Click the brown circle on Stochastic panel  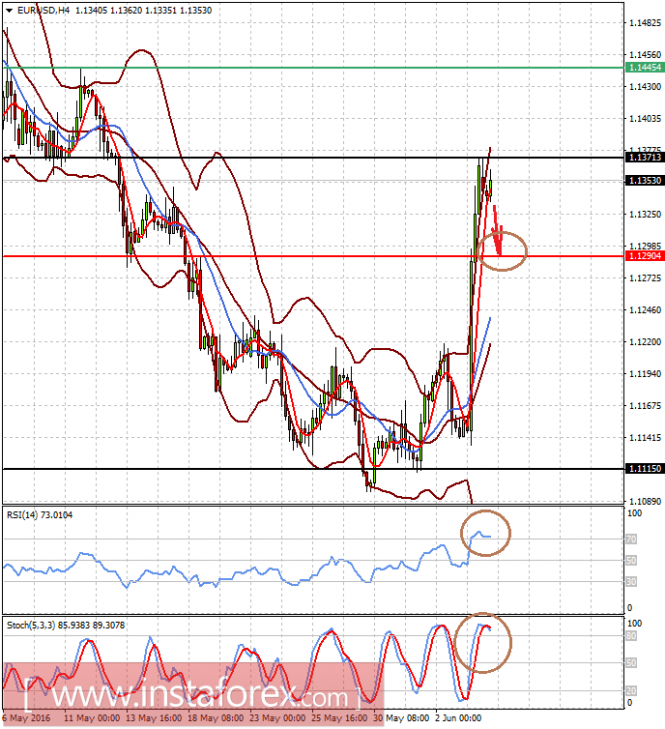coord(483,643)
